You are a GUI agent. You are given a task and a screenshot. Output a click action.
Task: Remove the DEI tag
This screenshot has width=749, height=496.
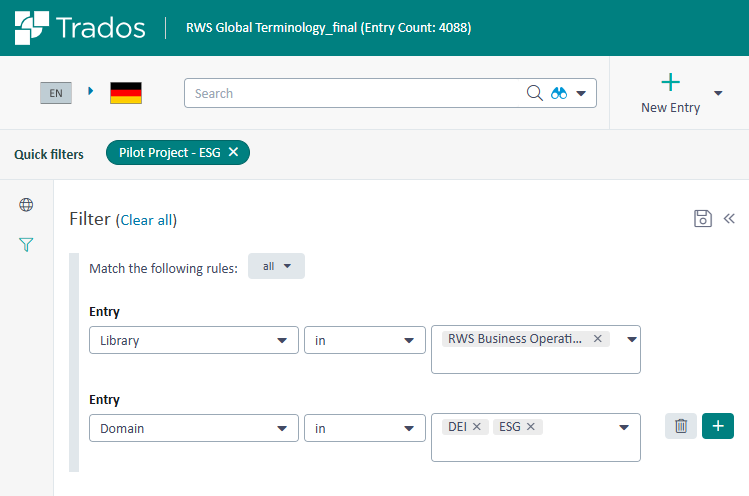(x=477, y=427)
